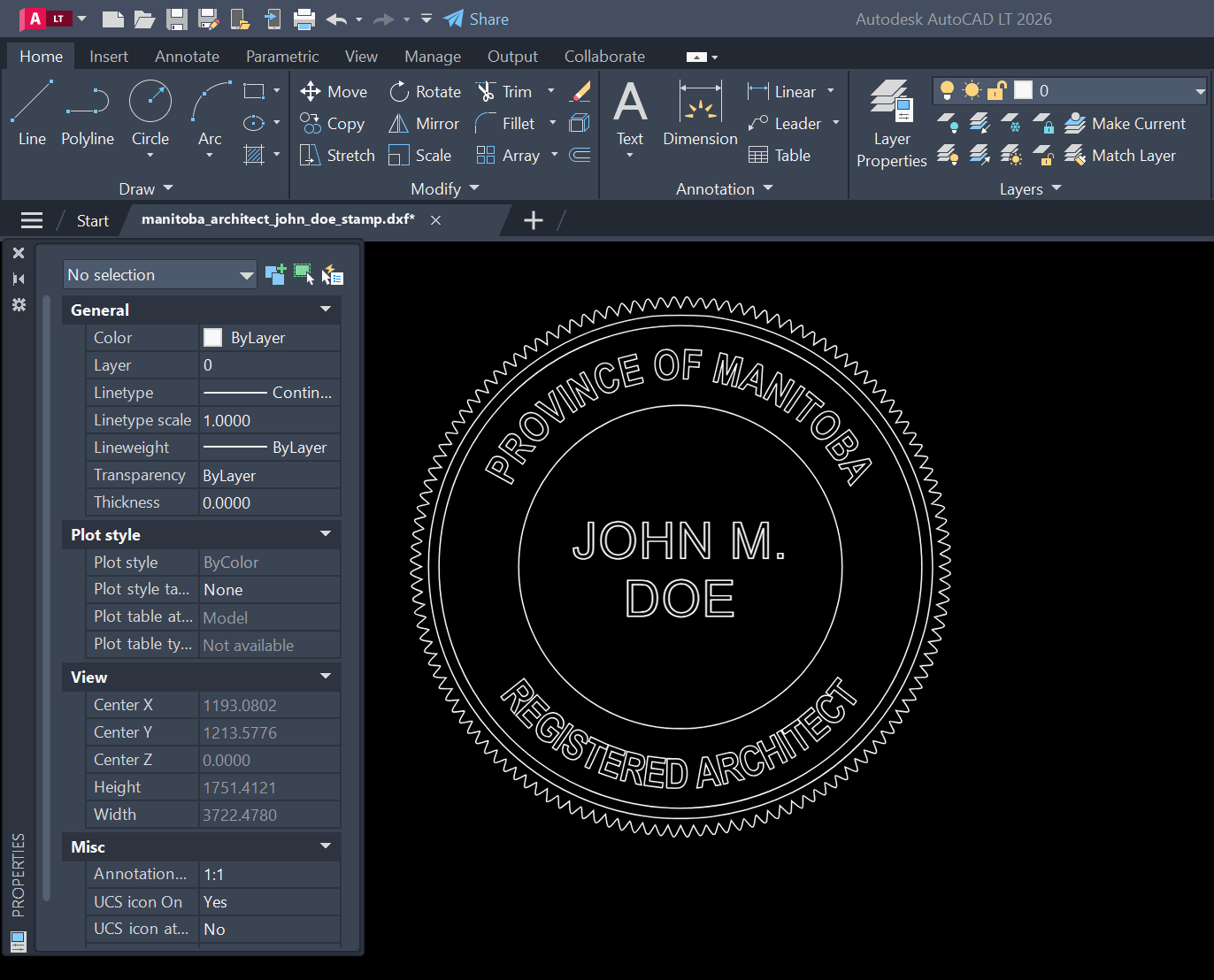1214x980 pixels.
Task: Click the Scale tool
Action: [420, 156]
